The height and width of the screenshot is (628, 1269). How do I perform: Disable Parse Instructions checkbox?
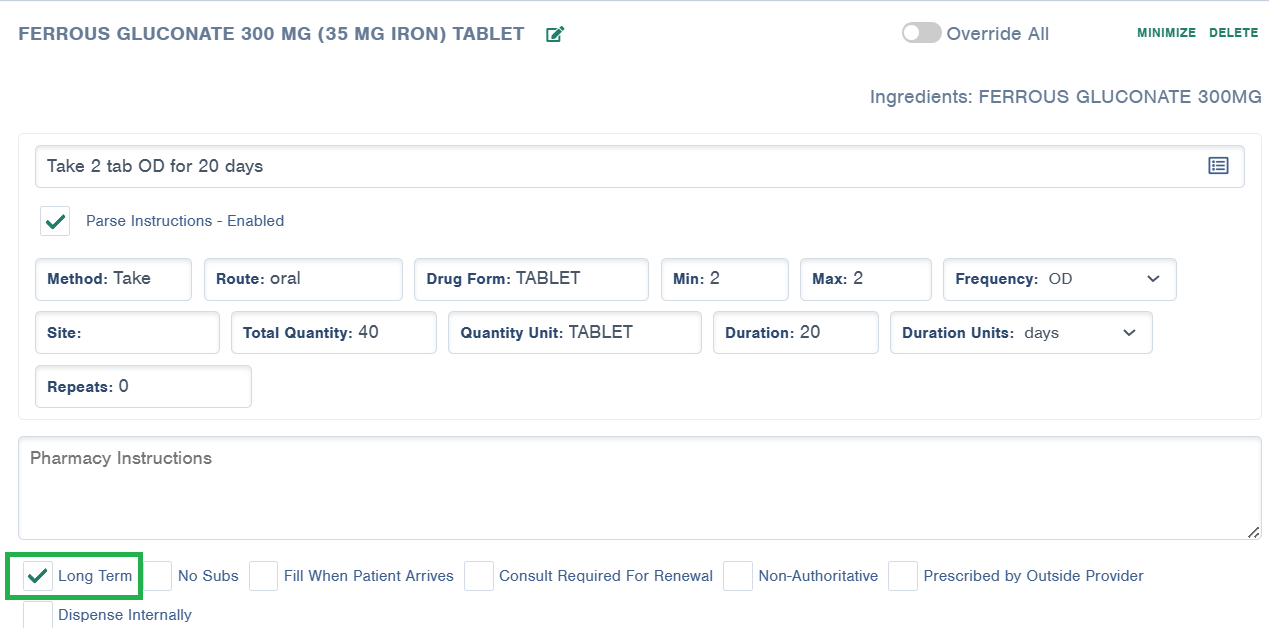coord(55,220)
